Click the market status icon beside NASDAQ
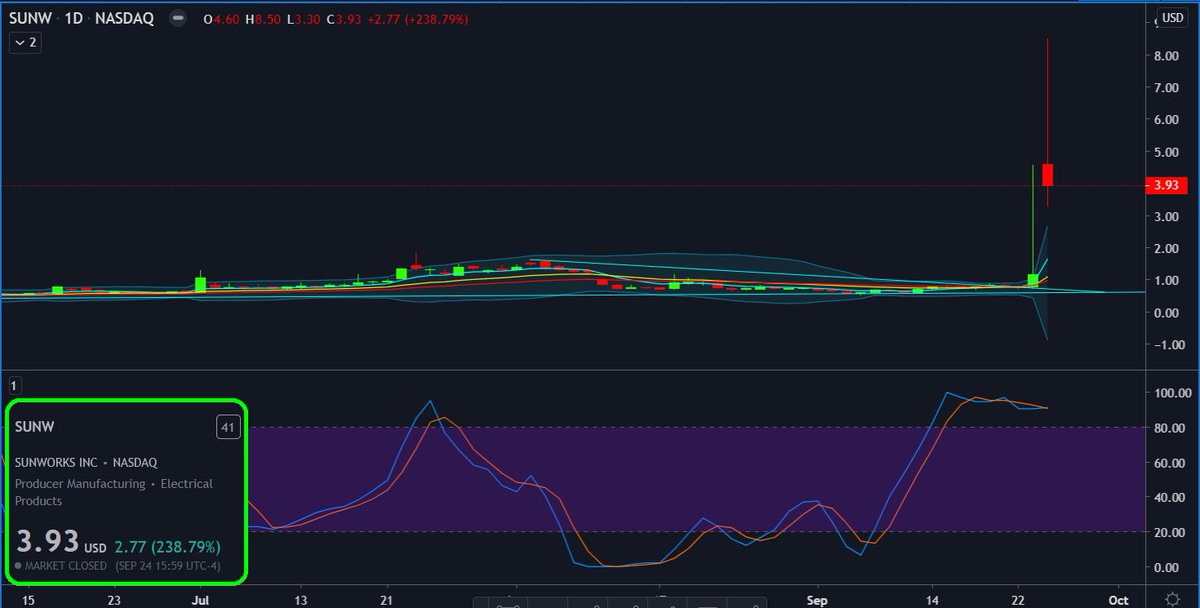Image resolution: width=1200 pixels, height=608 pixels. [x=178, y=19]
